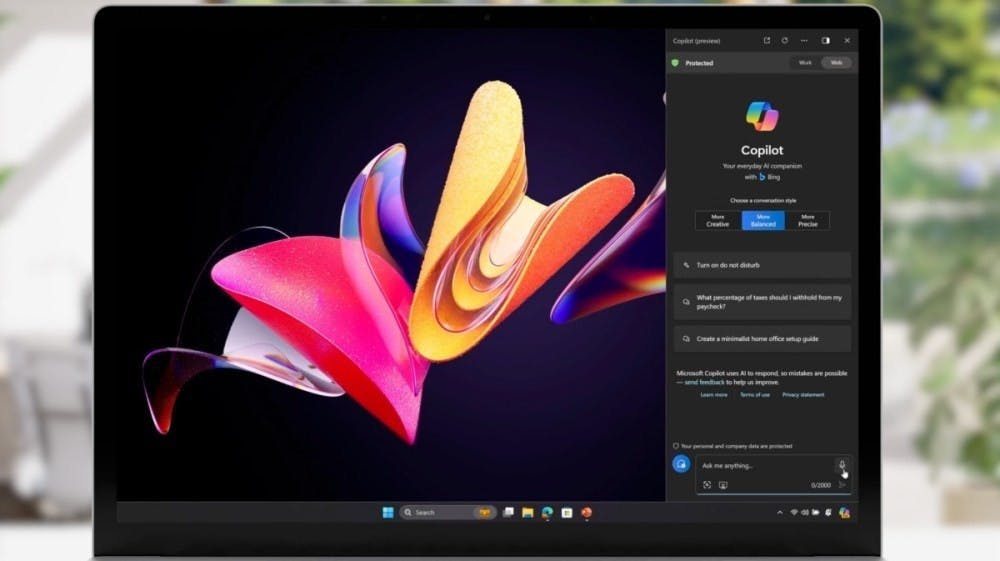Screen dimensions: 1000x561
Task: Click the microphone icon in chat box
Action: [842, 464]
